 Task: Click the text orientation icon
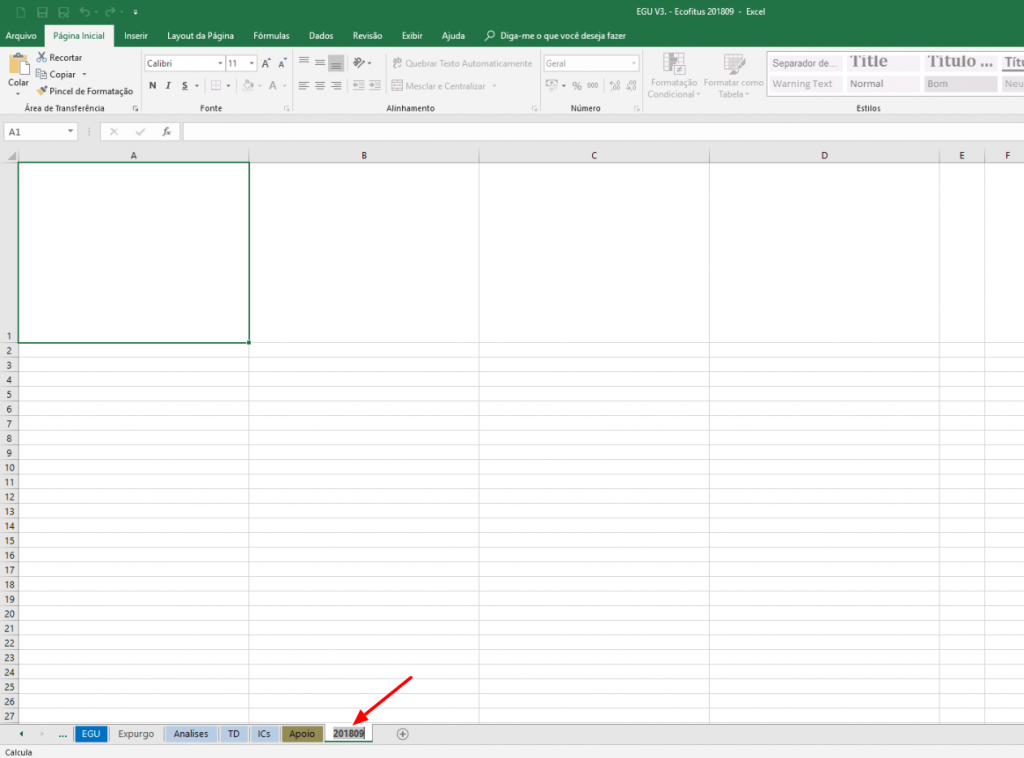point(359,63)
